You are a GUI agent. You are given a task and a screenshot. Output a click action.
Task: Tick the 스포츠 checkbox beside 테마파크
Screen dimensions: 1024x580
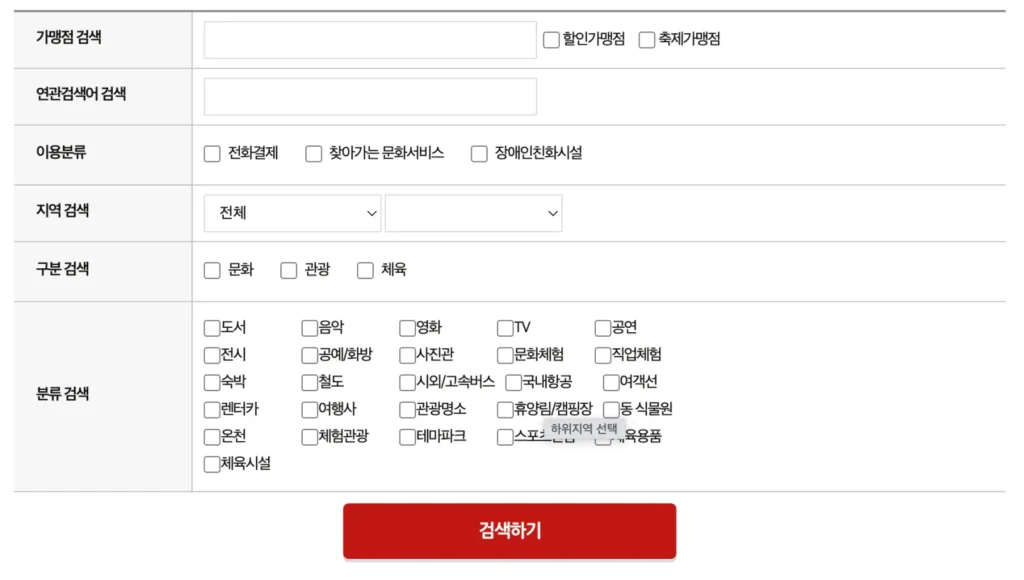click(505, 437)
